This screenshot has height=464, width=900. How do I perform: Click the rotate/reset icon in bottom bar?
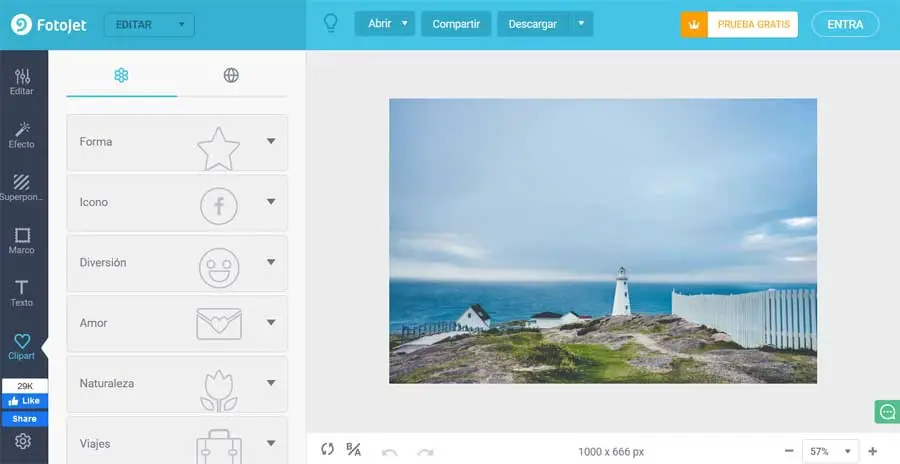[327, 449]
